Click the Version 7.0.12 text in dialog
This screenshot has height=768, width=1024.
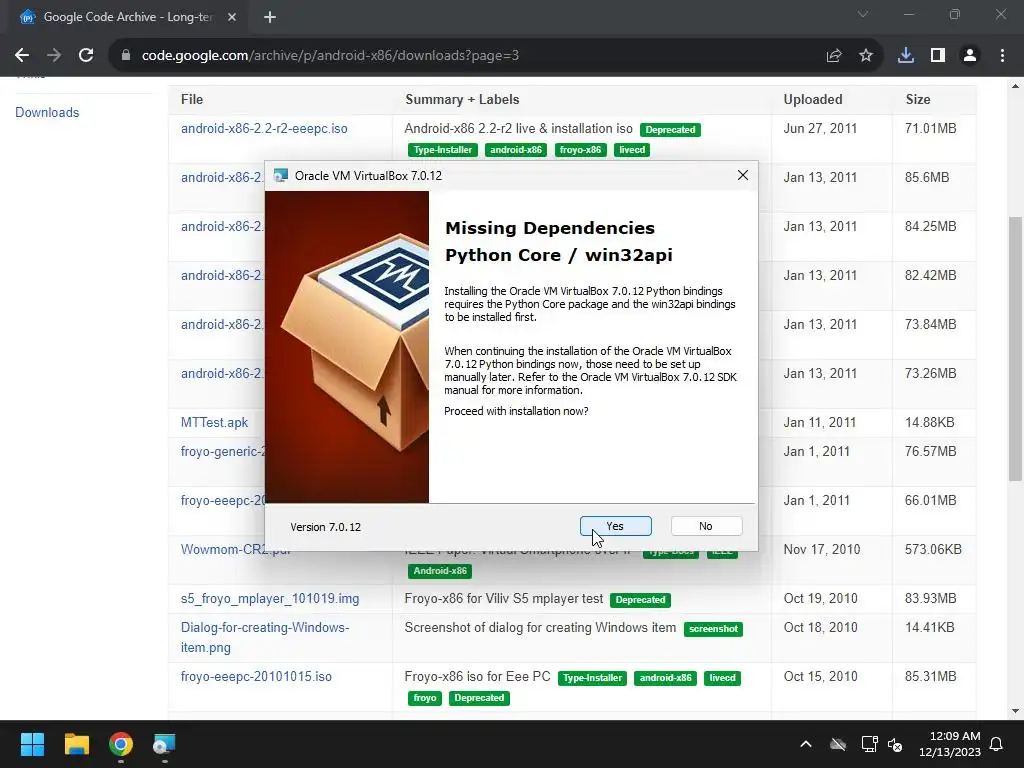325,527
